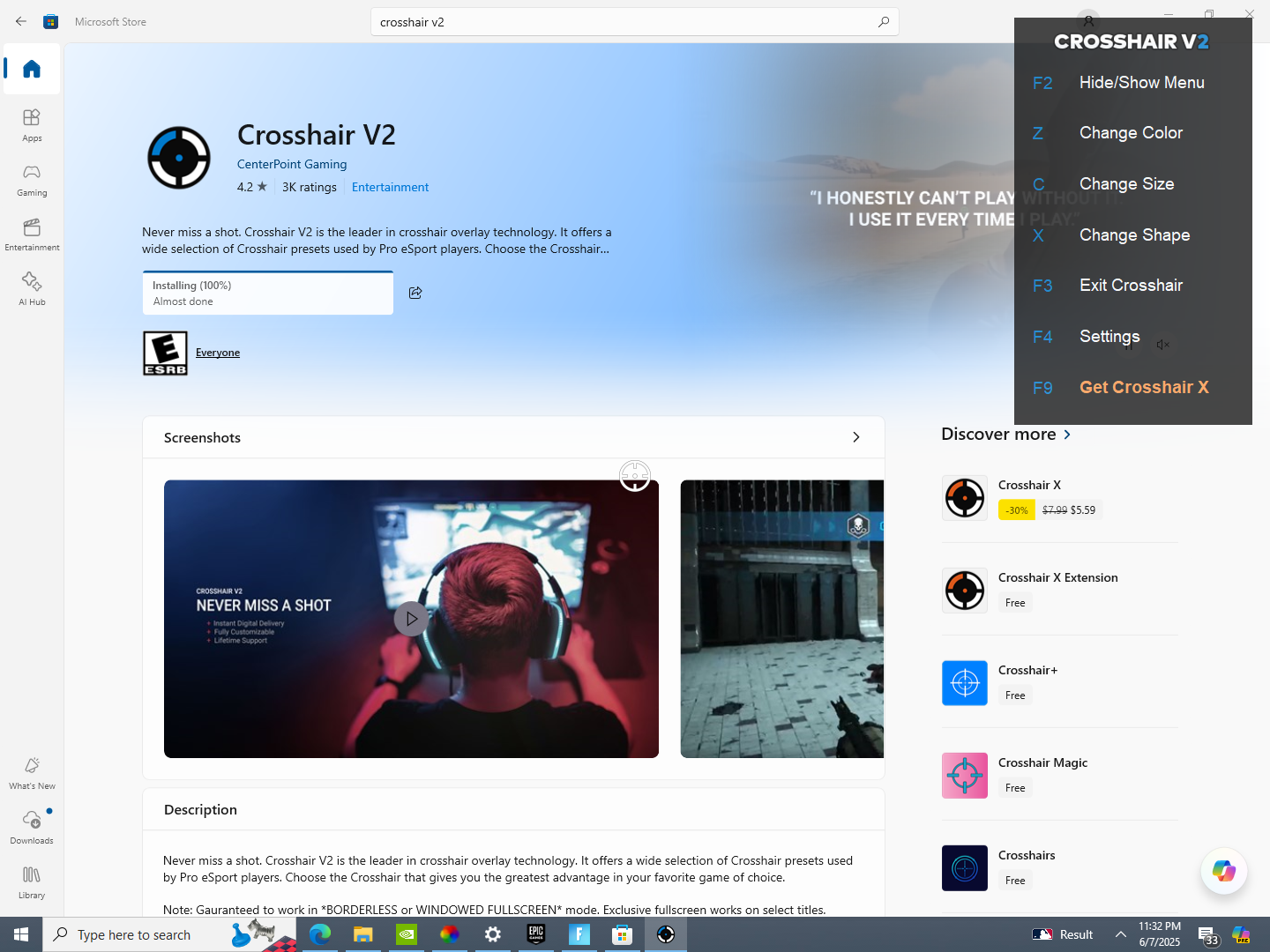Open the notification center with 33 badge
The image size is (1270, 952).
[1207, 934]
